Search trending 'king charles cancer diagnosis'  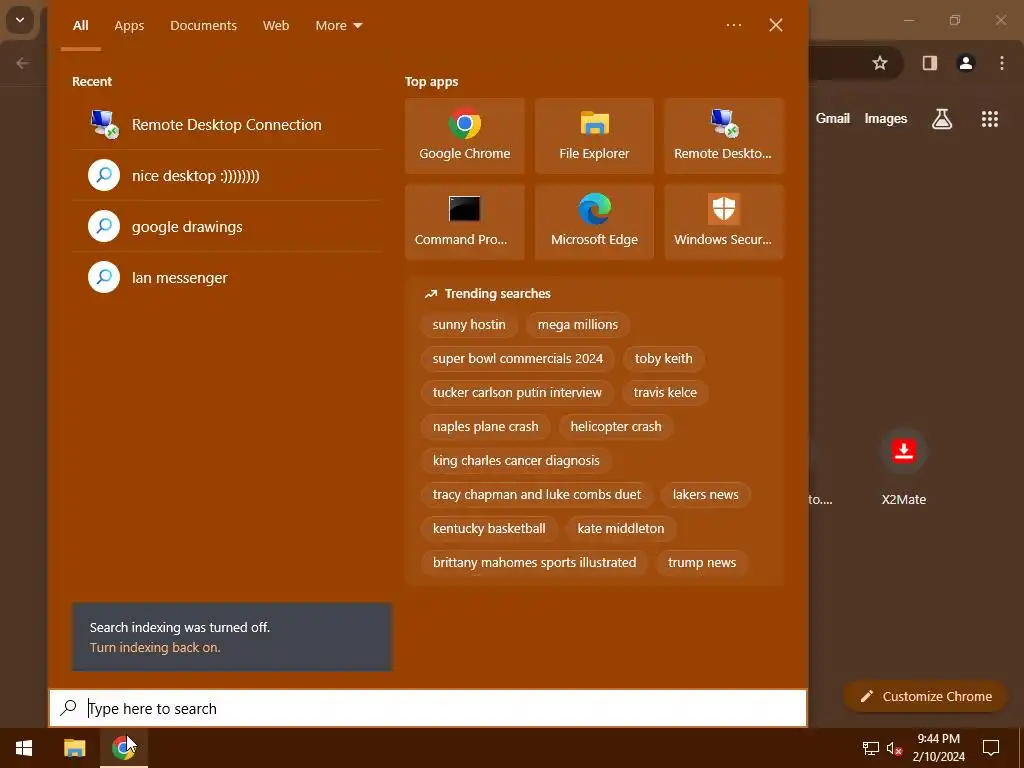pos(516,460)
